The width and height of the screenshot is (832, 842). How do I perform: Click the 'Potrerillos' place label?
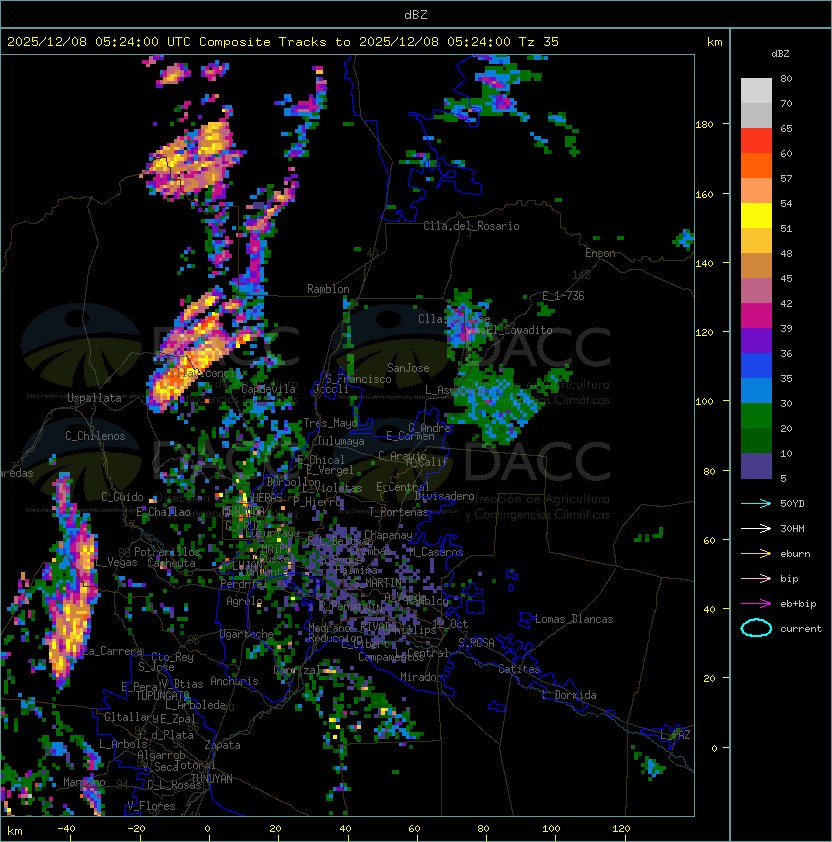coord(167,552)
